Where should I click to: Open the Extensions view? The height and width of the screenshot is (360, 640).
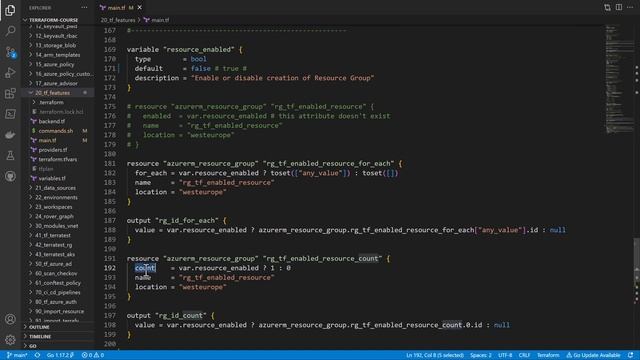(x=10, y=93)
